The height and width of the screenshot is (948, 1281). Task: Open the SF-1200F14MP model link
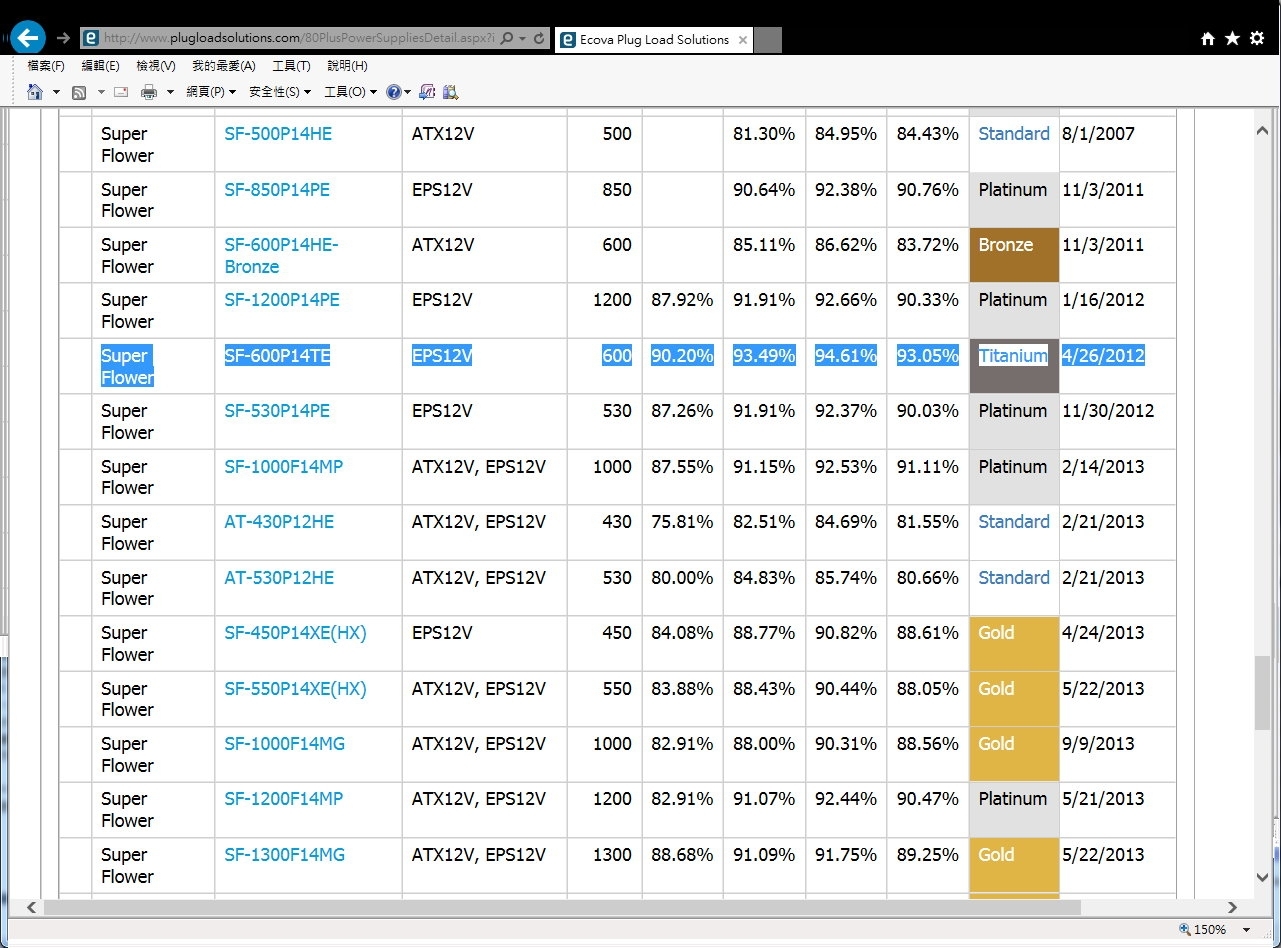pos(284,799)
